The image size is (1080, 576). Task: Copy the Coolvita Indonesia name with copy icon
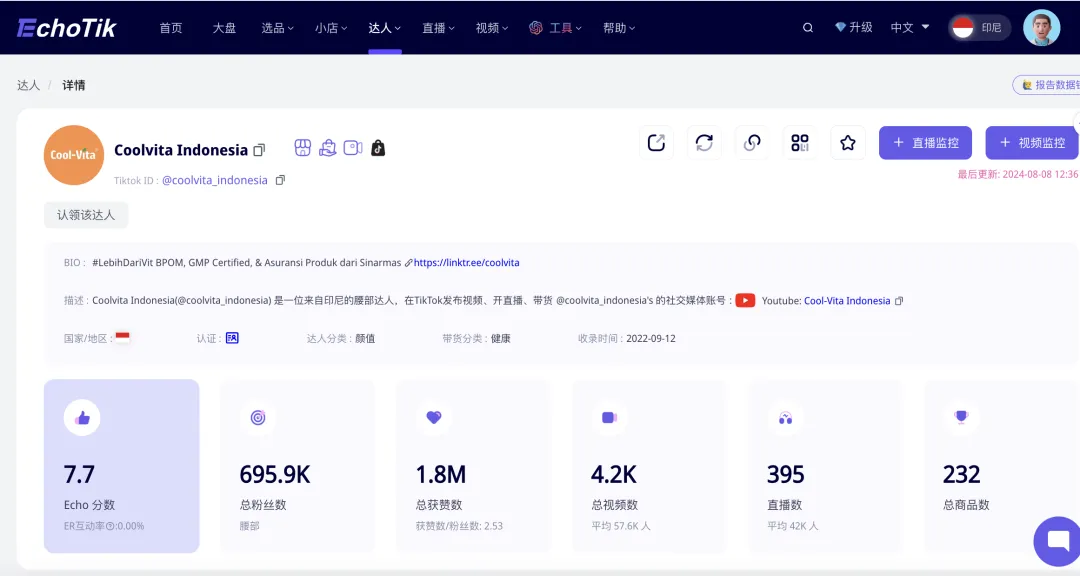point(260,150)
